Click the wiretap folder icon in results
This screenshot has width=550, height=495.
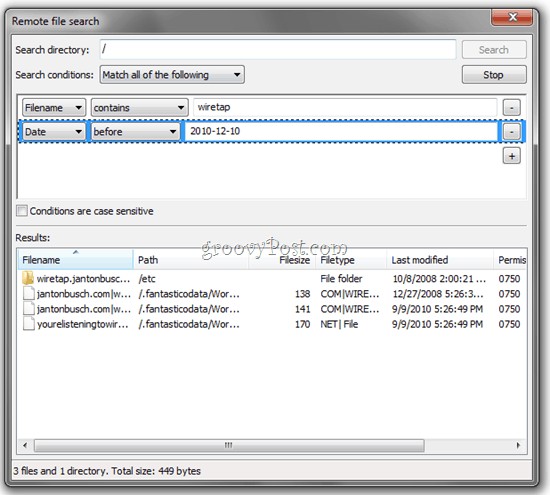[x=28, y=278]
